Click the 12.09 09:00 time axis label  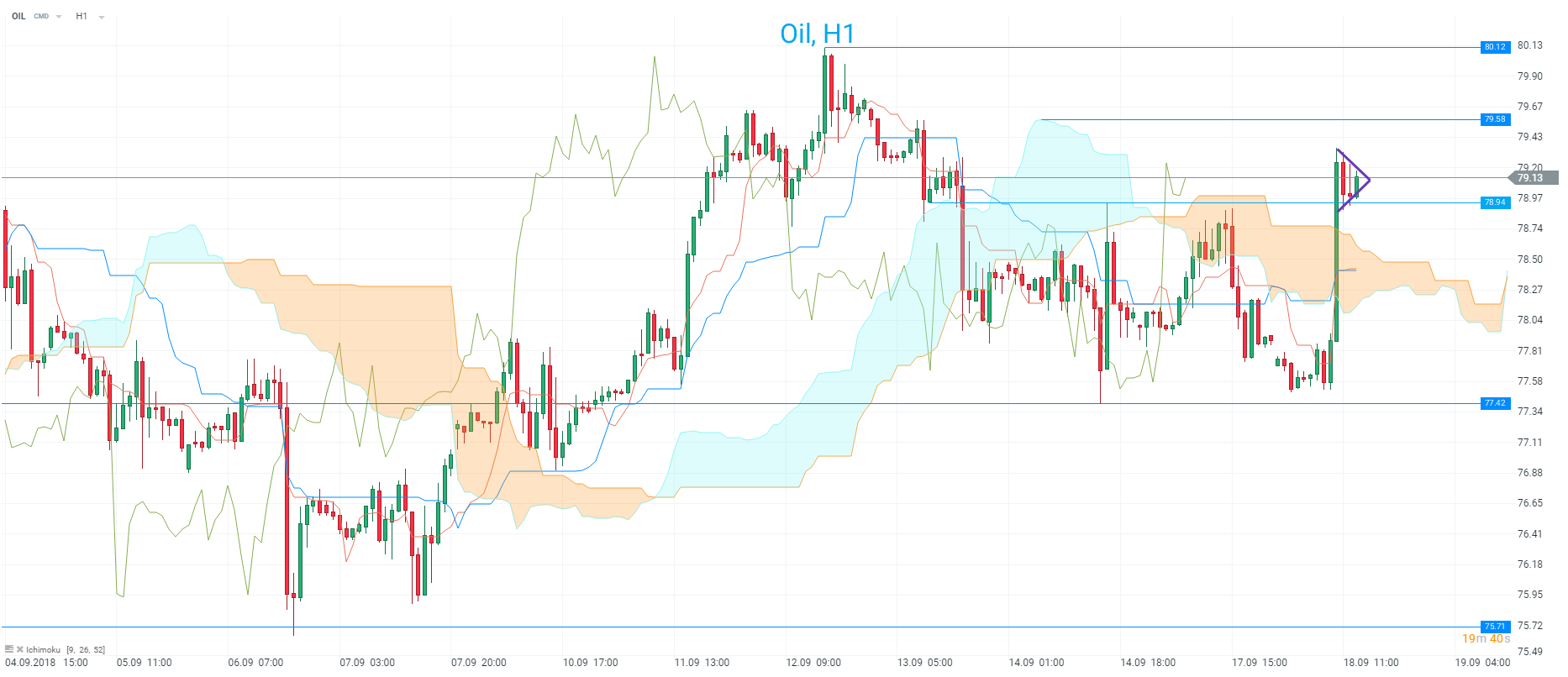[813, 663]
